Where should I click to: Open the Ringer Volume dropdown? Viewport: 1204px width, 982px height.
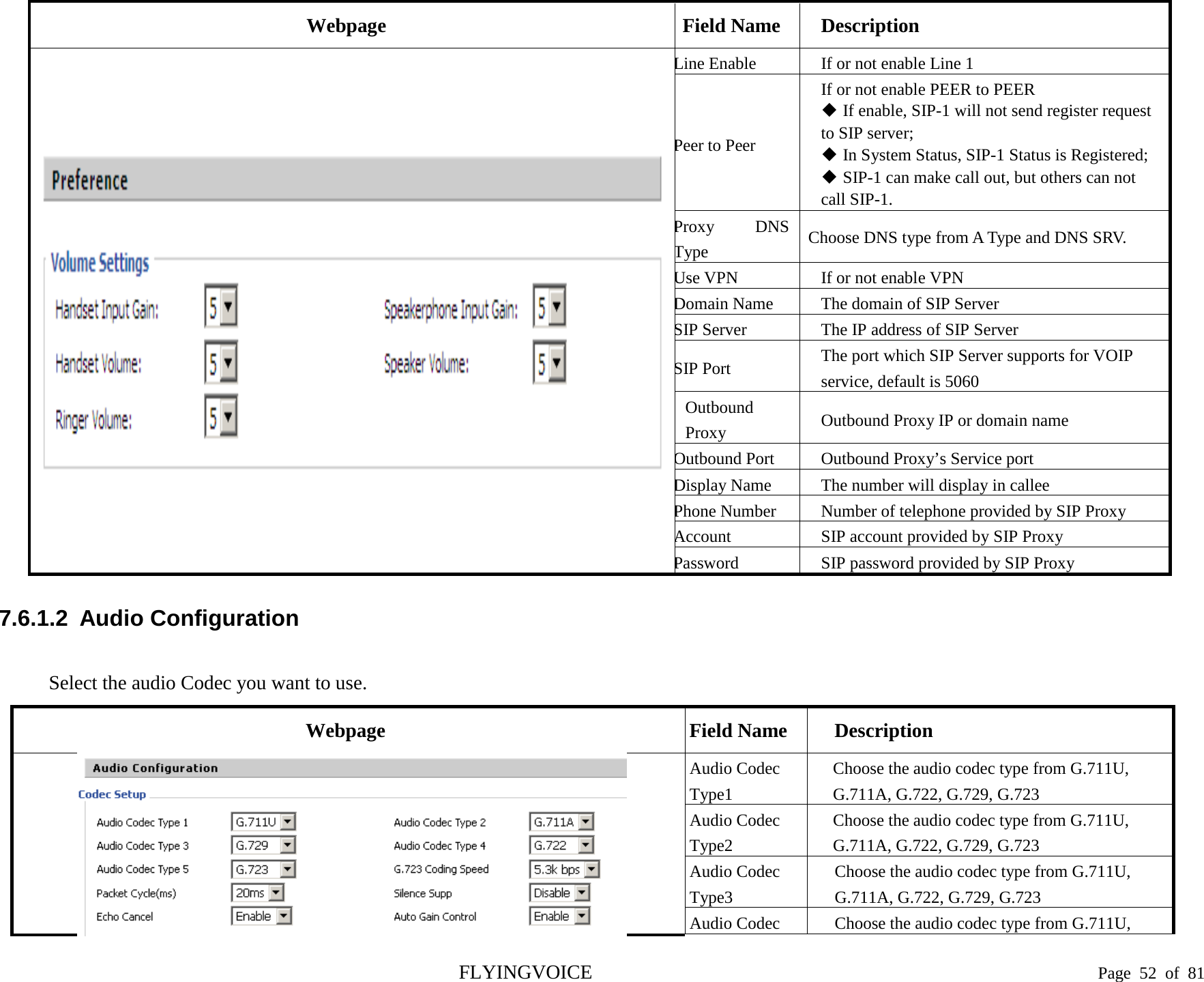(221, 416)
